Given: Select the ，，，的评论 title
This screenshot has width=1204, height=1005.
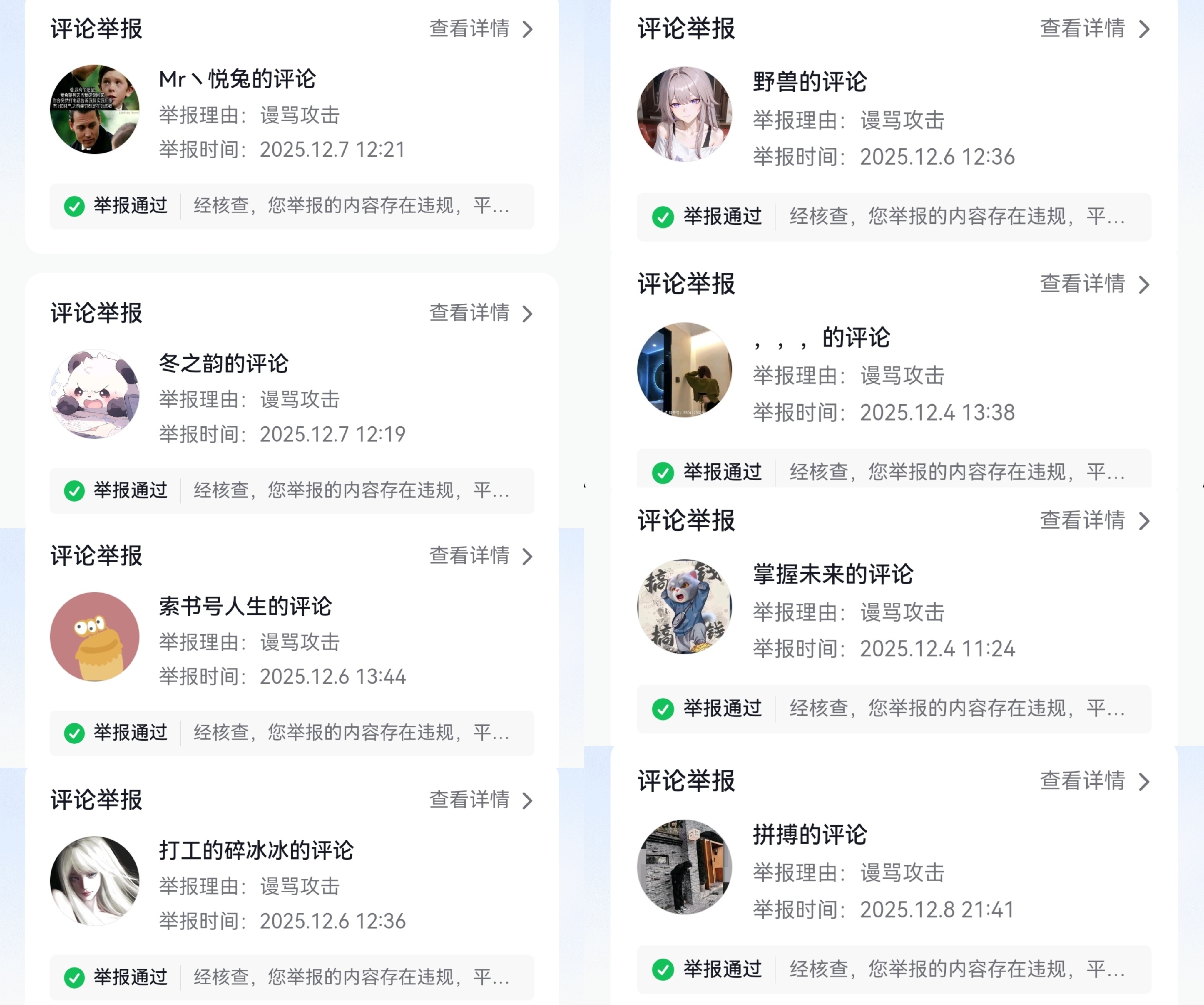Looking at the screenshot, I should (821, 338).
